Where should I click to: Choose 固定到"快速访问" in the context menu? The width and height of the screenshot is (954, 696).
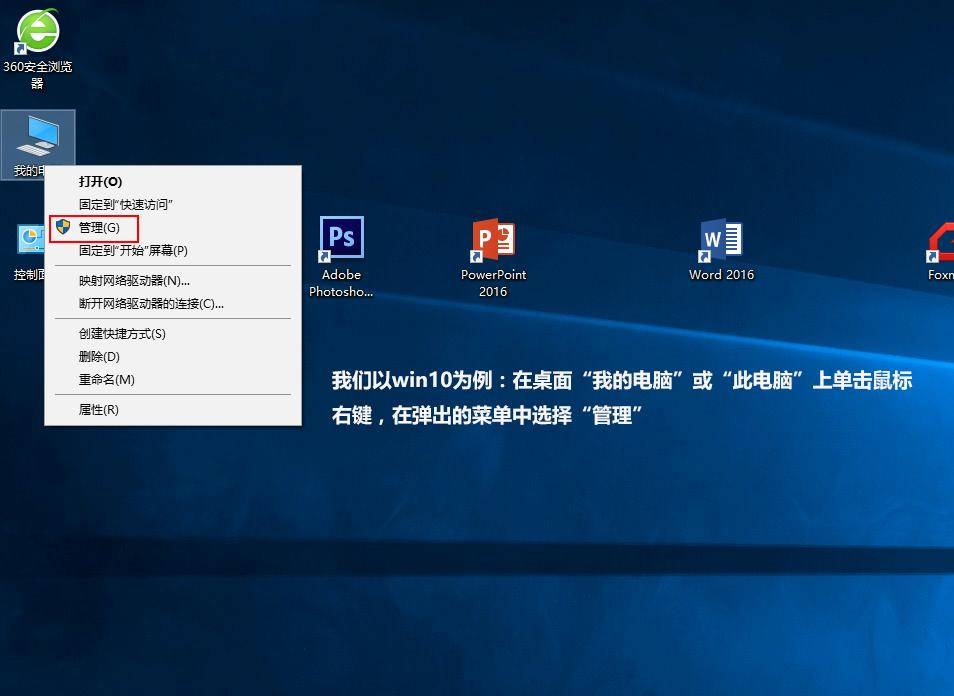click(126, 205)
